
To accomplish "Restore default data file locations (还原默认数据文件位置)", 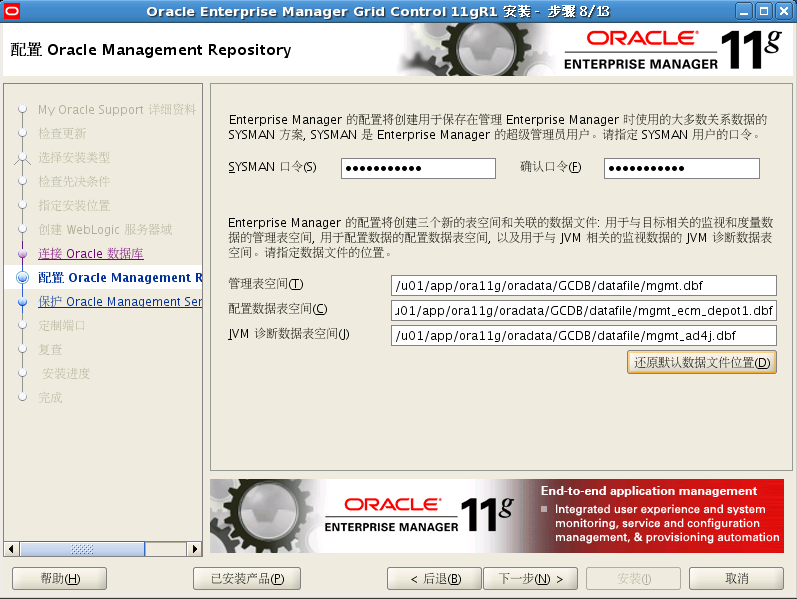I will point(701,363).
